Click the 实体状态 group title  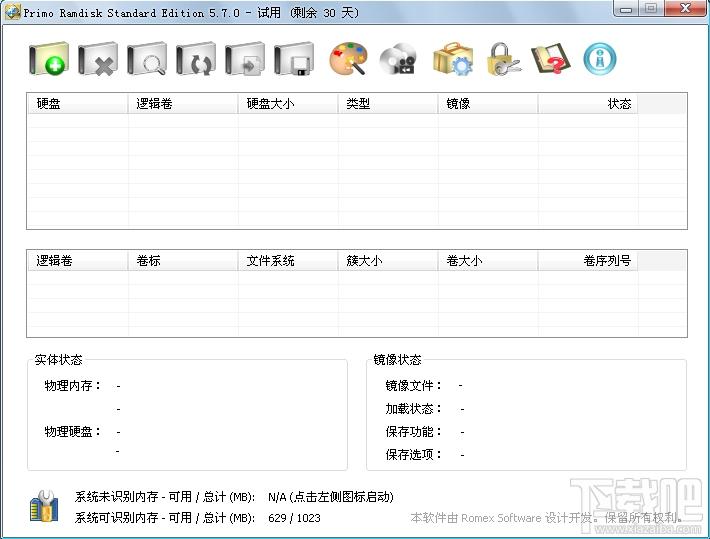pyautogui.click(x=58, y=360)
